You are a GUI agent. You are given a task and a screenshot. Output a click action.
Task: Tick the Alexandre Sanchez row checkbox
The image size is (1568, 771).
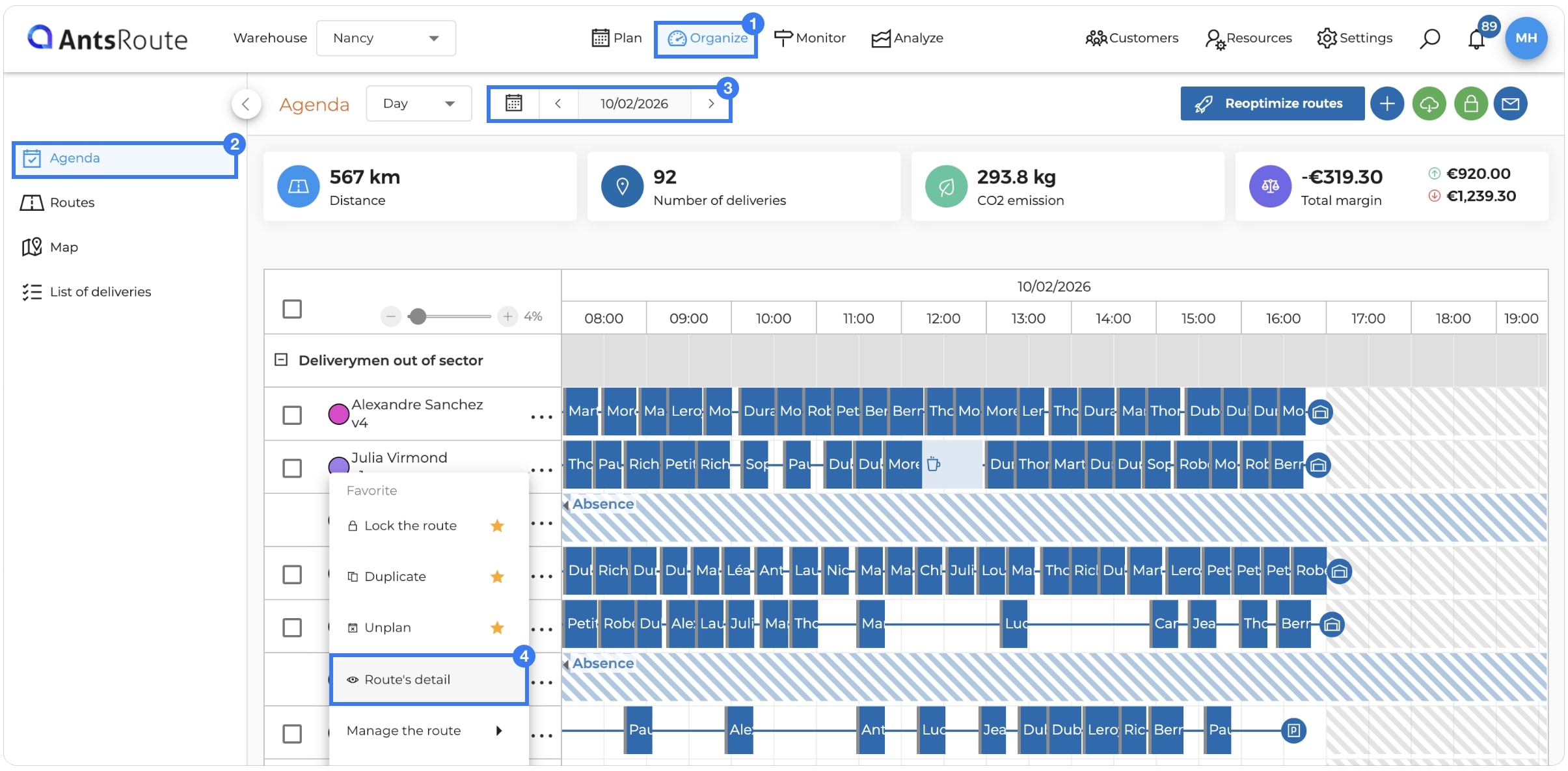[x=292, y=414]
